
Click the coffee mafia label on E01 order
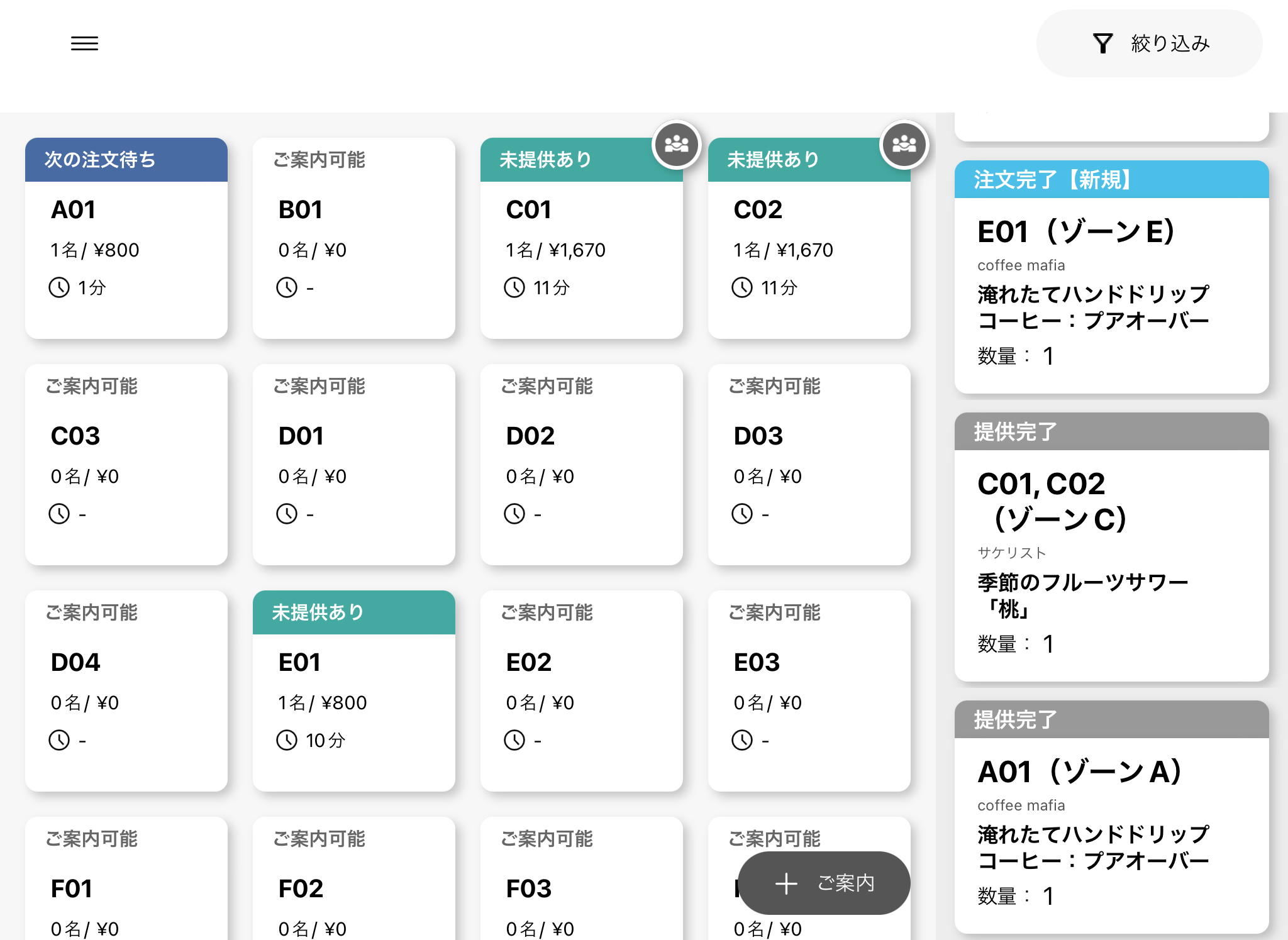pos(1021,265)
